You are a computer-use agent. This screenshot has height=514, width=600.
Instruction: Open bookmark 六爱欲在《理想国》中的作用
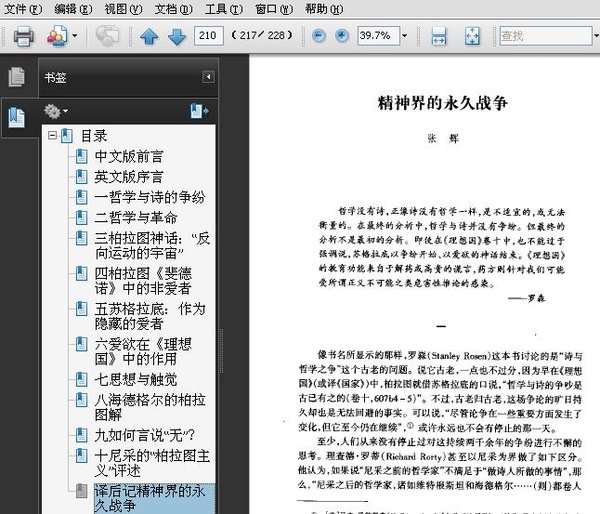tap(143, 351)
